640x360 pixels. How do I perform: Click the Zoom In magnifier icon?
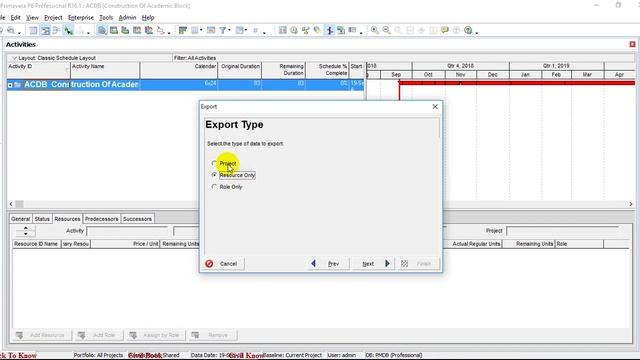[x=374, y=30]
